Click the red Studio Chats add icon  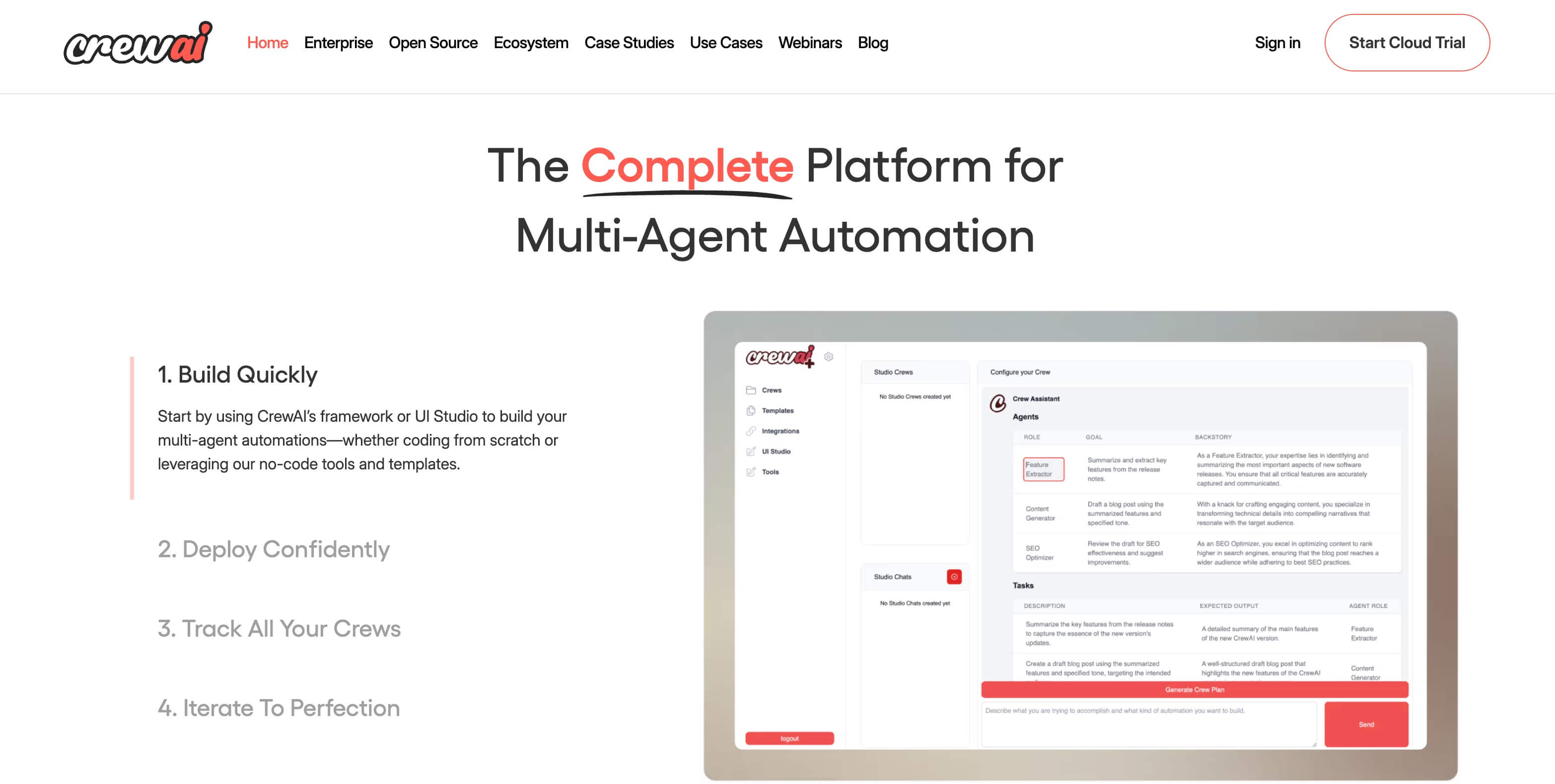pyautogui.click(x=954, y=577)
